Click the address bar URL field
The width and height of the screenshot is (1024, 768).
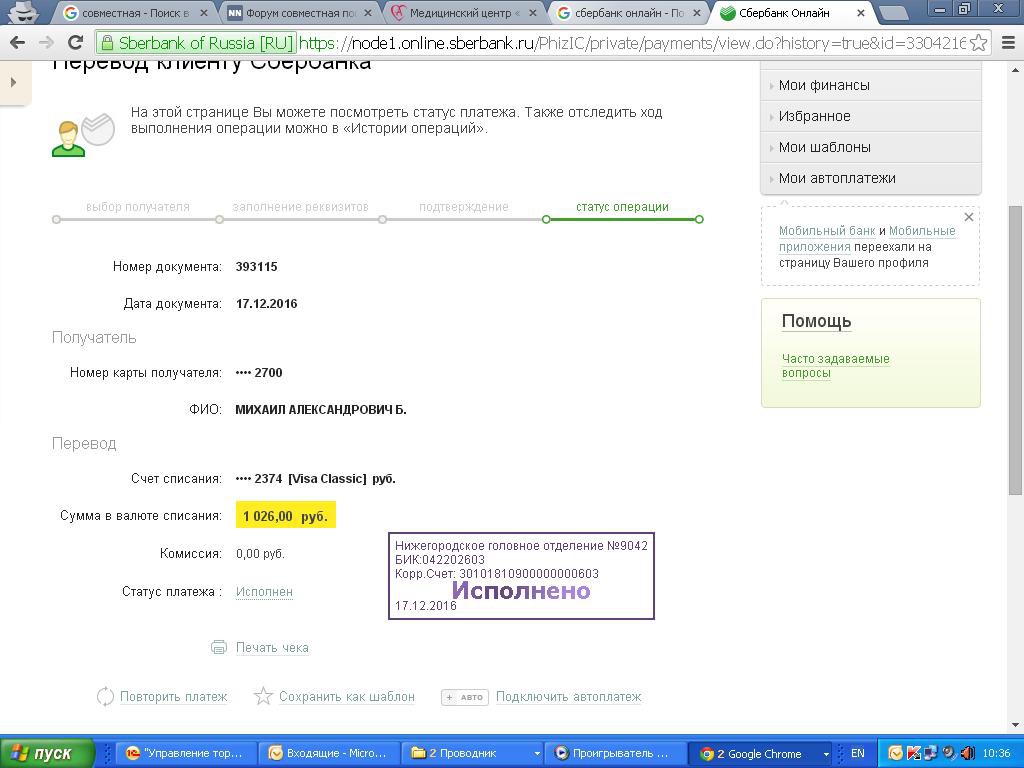tap(632, 43)
